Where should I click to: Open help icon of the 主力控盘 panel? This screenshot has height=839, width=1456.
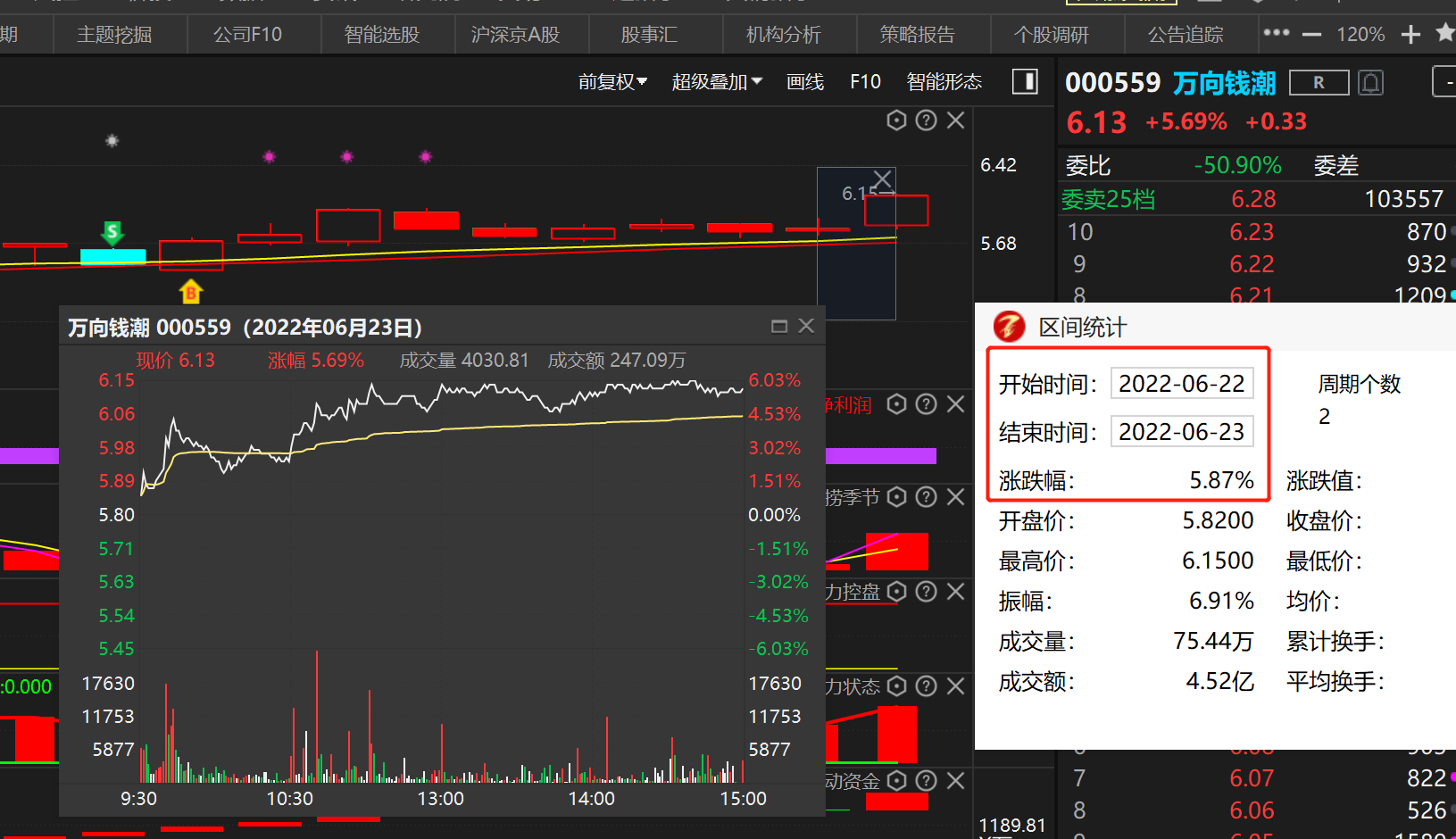click(x=927, y=591)
